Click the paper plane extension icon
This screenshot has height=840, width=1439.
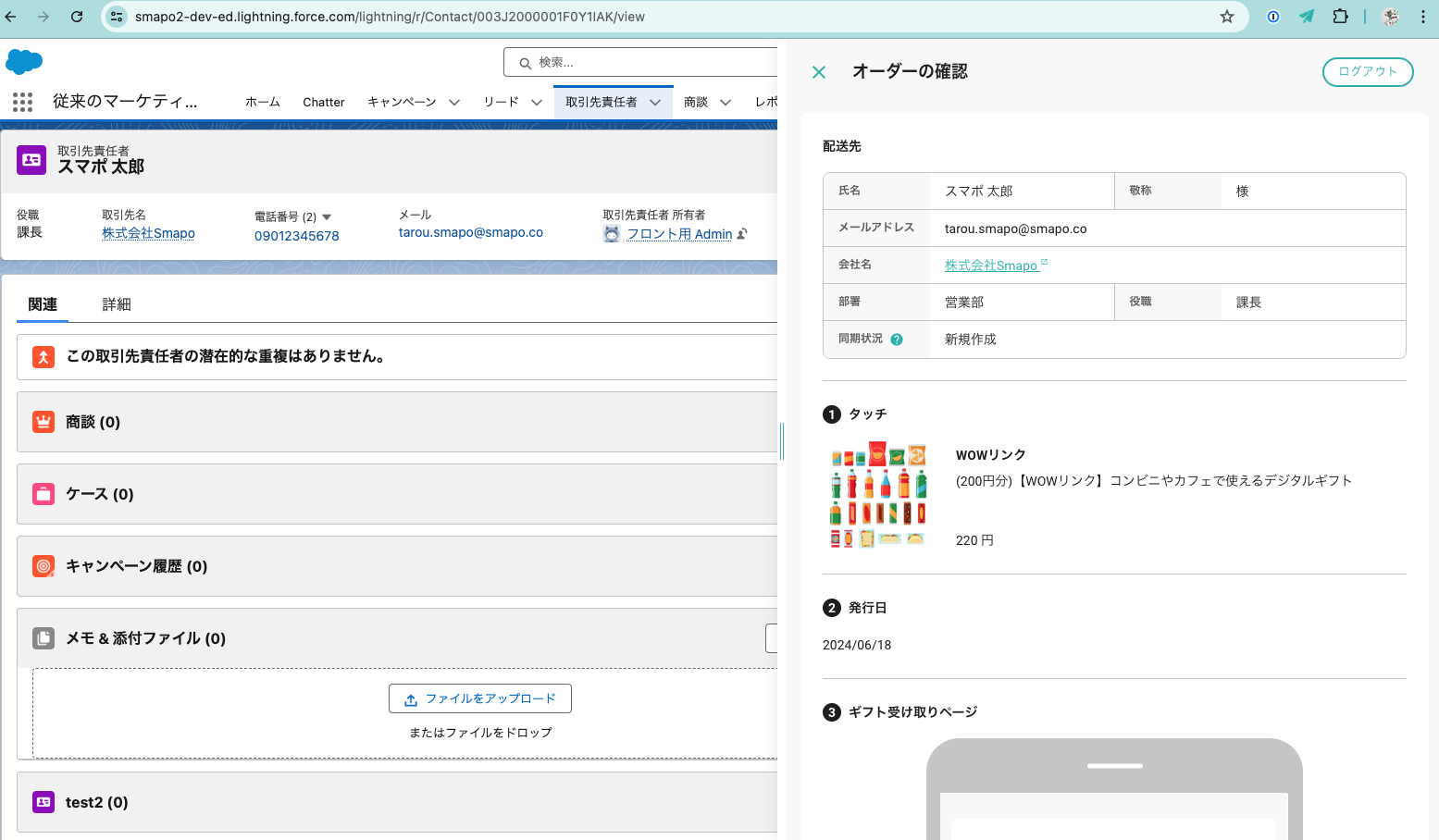tap(1306, 17)
